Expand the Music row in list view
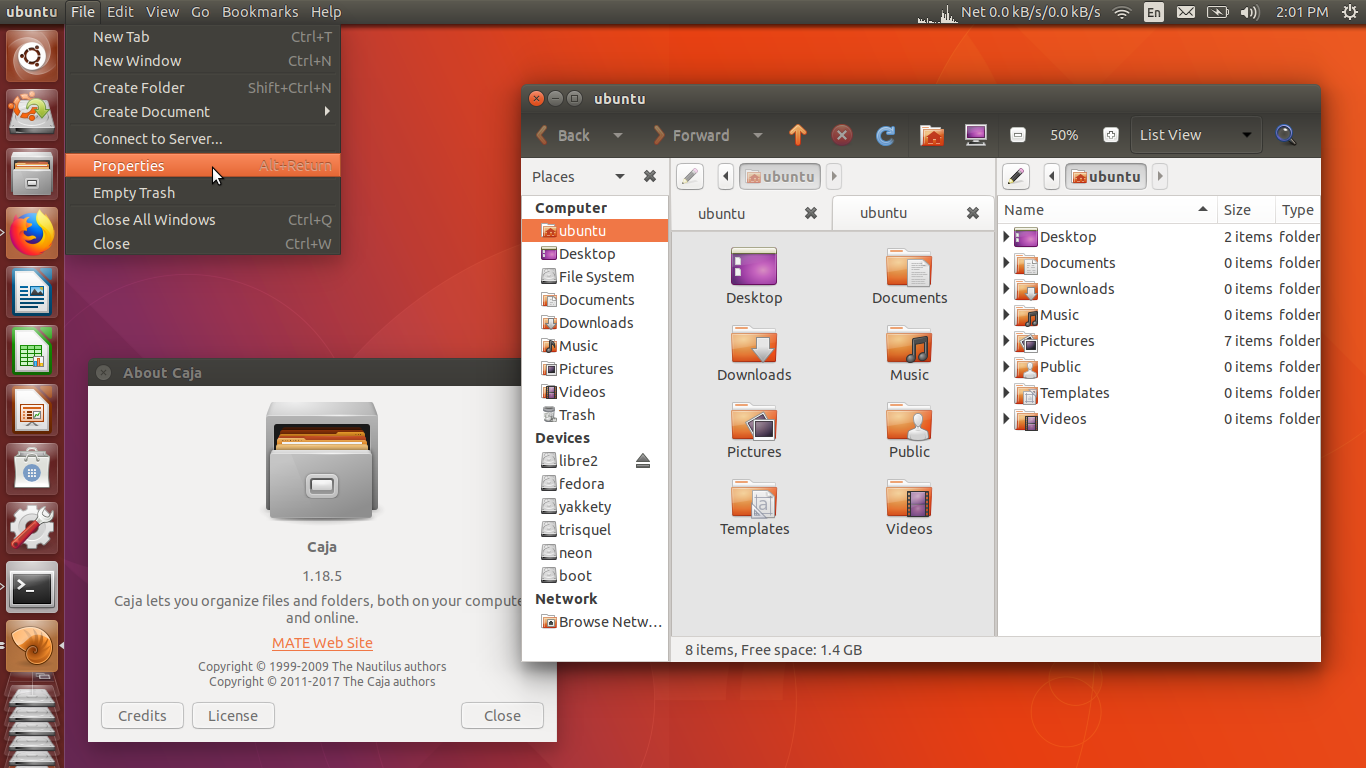Image resolution: width=1366 pixels, height=768 pixels. coord(1007,315)
